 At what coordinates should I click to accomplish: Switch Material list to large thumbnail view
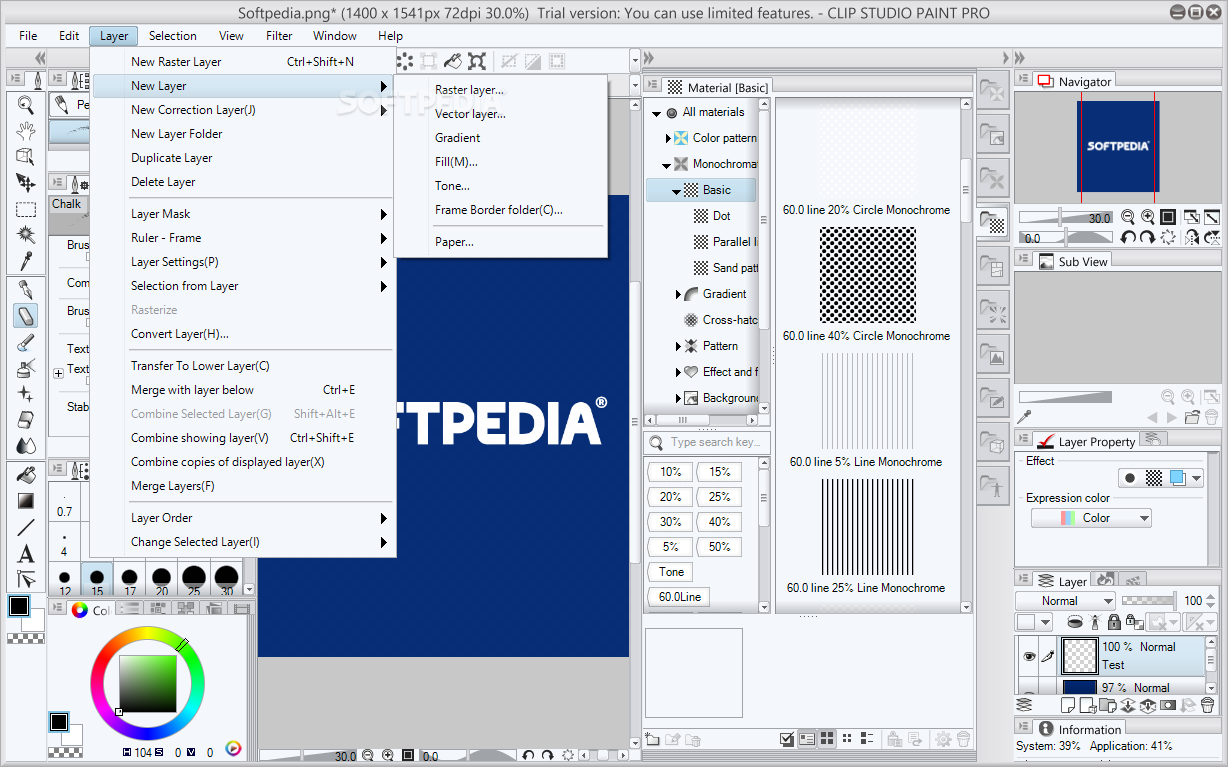point(827,739)
